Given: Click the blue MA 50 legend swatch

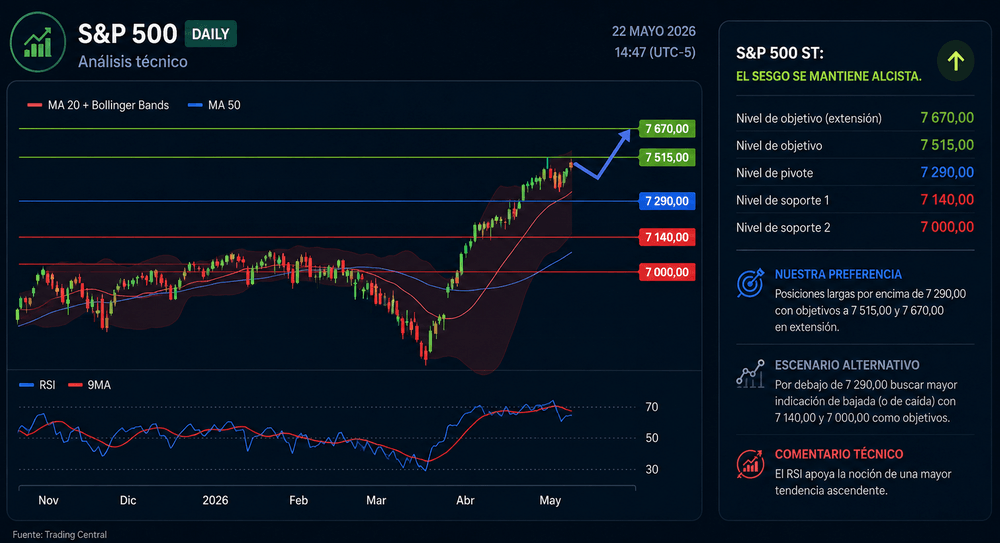Looking at the screenshot, I should click(x=195, y=105).
